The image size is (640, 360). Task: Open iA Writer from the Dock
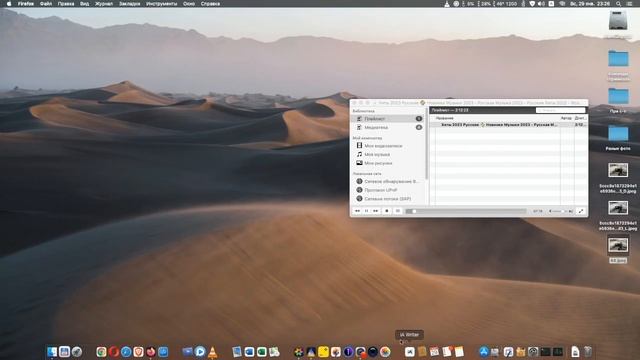click(409, 351)
